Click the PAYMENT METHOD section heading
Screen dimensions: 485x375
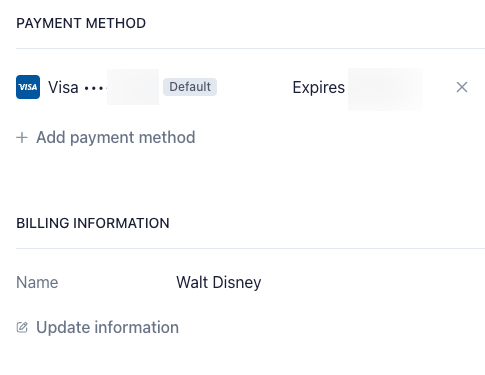(81, 23)
